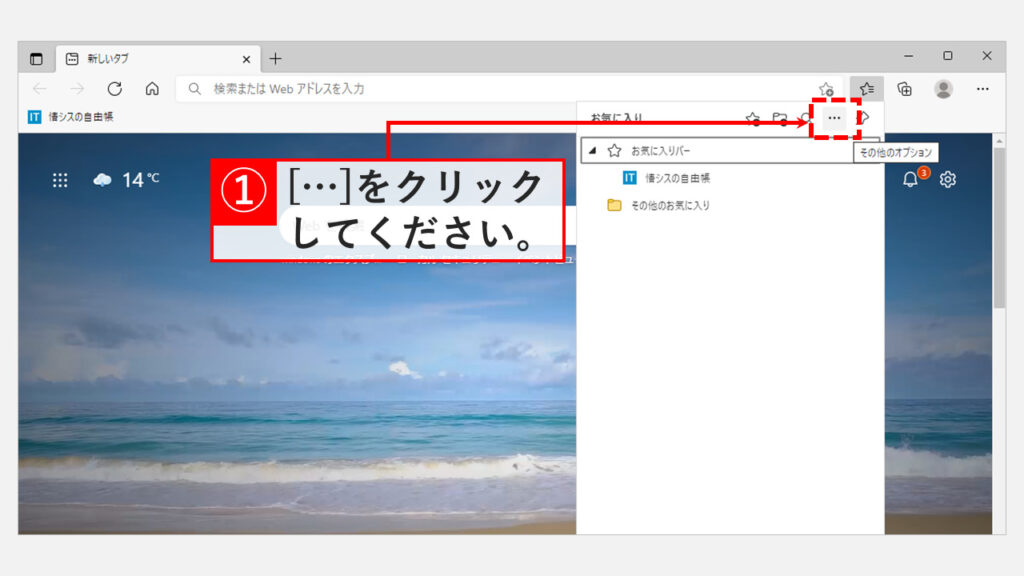The height and width of the screenshot is (576, 1024).
Task: Click the favorites panel More options (…) button
Action: (x=834, y=118)
